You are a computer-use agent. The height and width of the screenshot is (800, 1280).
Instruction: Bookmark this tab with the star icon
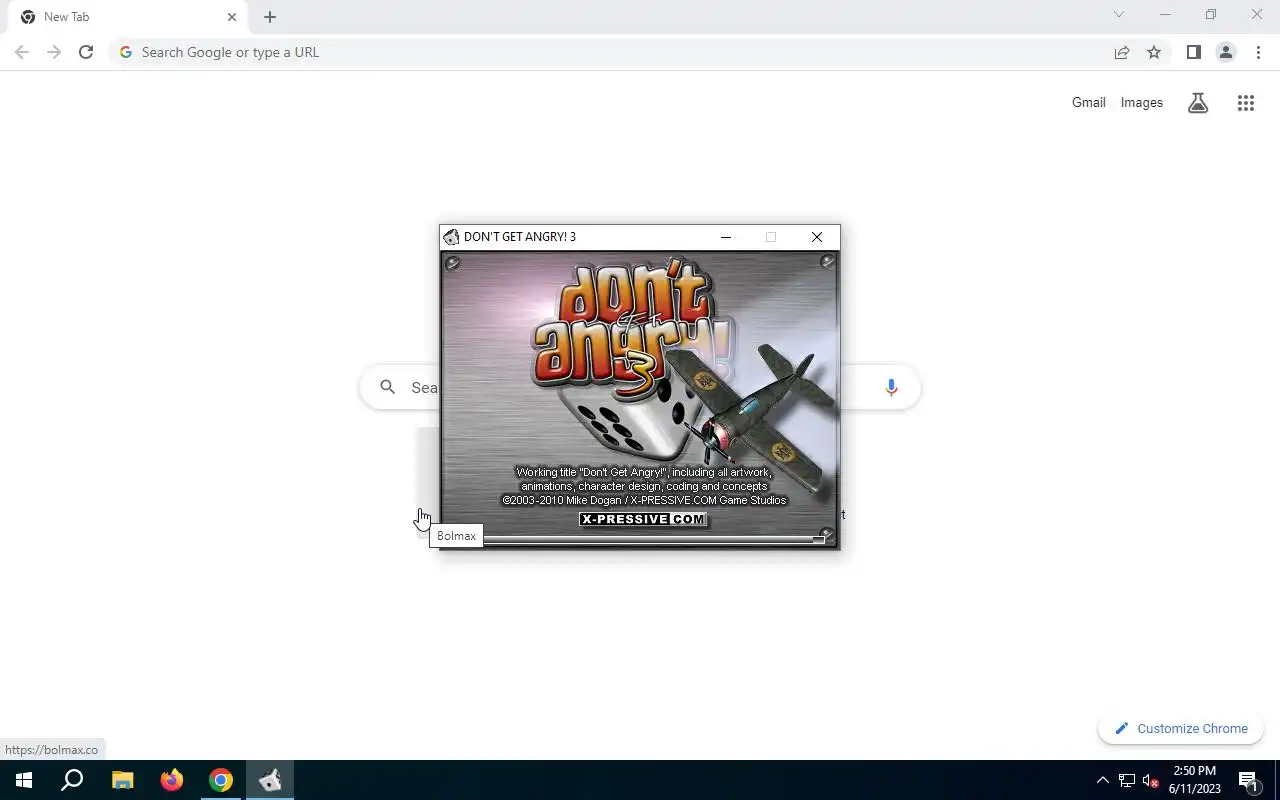[x=1154, y=52]
